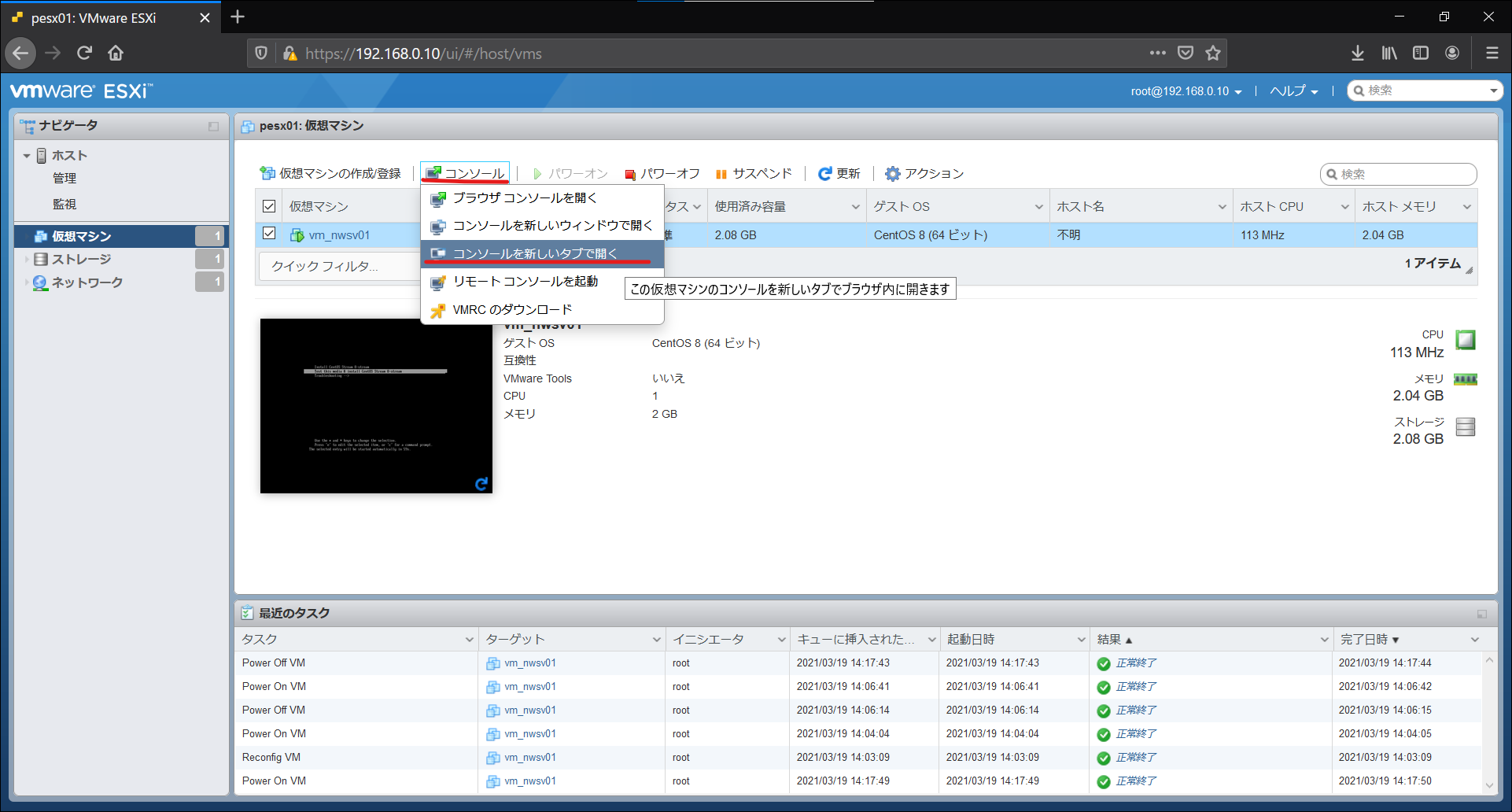The width and height of the screenshot is (1512, 812).
Task: Toggle Firefox sidebar icon
Action: [x=1421, y=54]
